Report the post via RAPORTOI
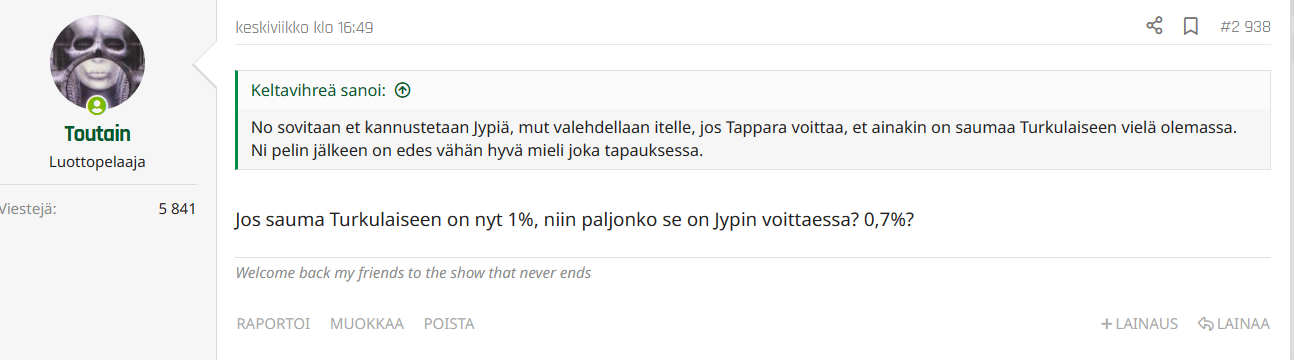Image resolution: width=1294 pixels, height=360 pixels. pyautogui.click(x=273, y=324)
